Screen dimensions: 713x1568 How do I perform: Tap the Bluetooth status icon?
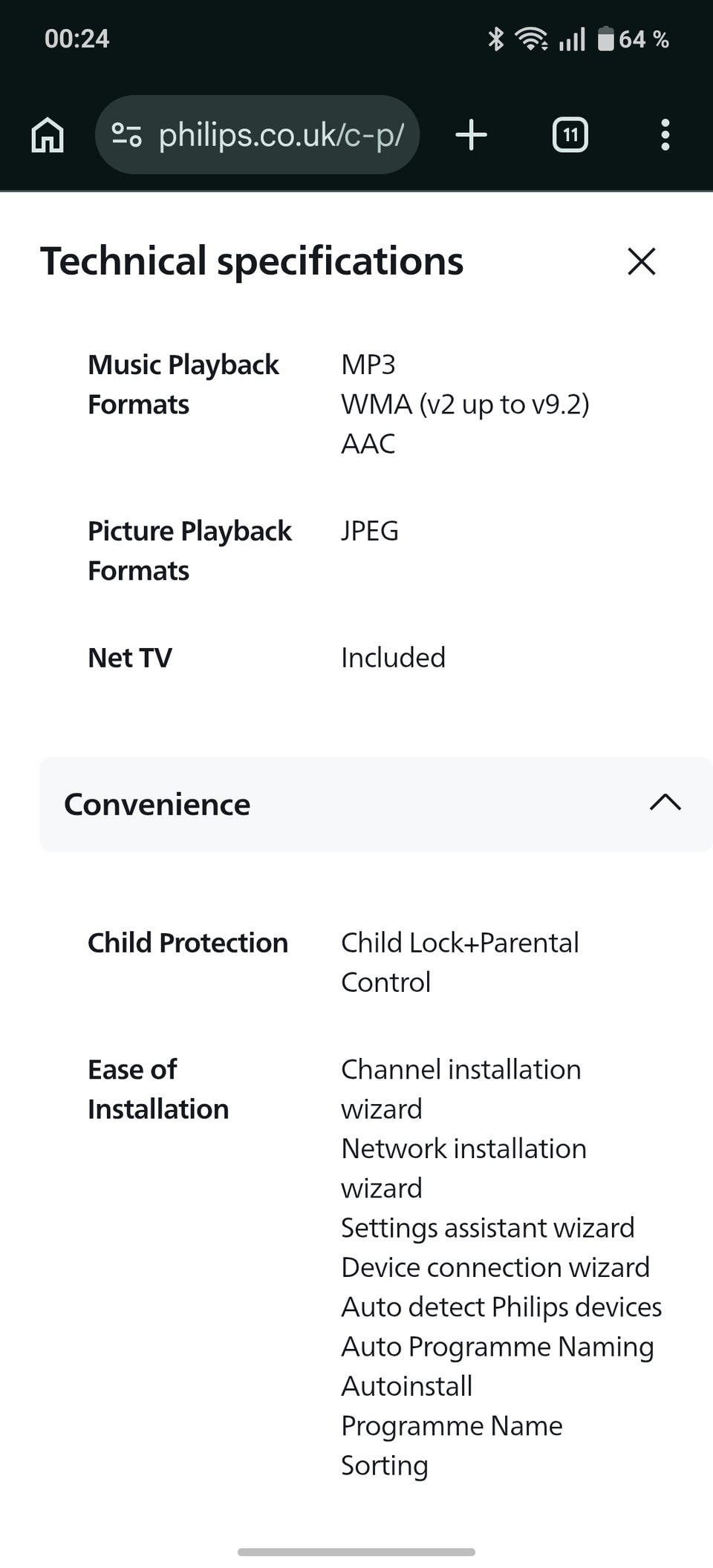[495, 39]
